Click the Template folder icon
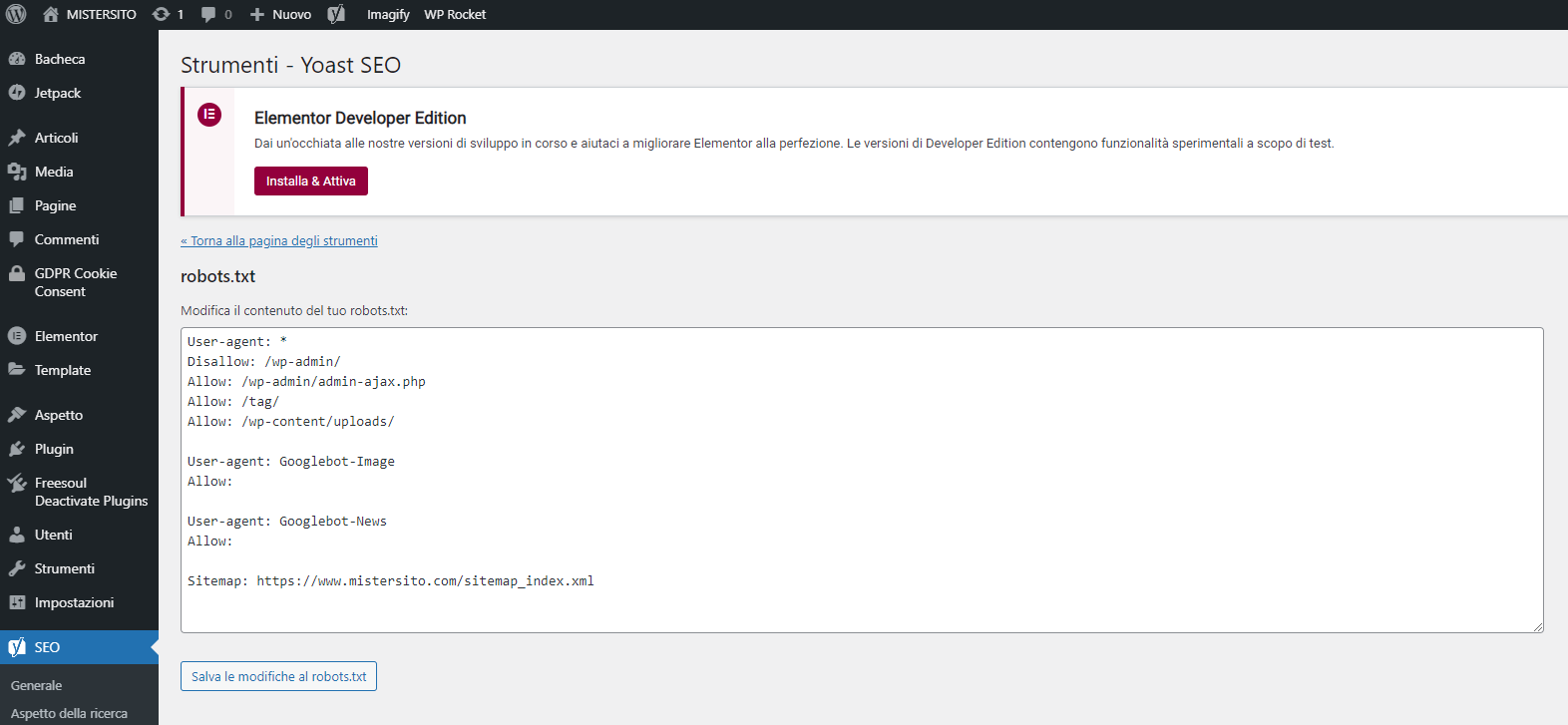Image resolution: width=1568 pixels, height=725 pixels. tap(17, 370)
